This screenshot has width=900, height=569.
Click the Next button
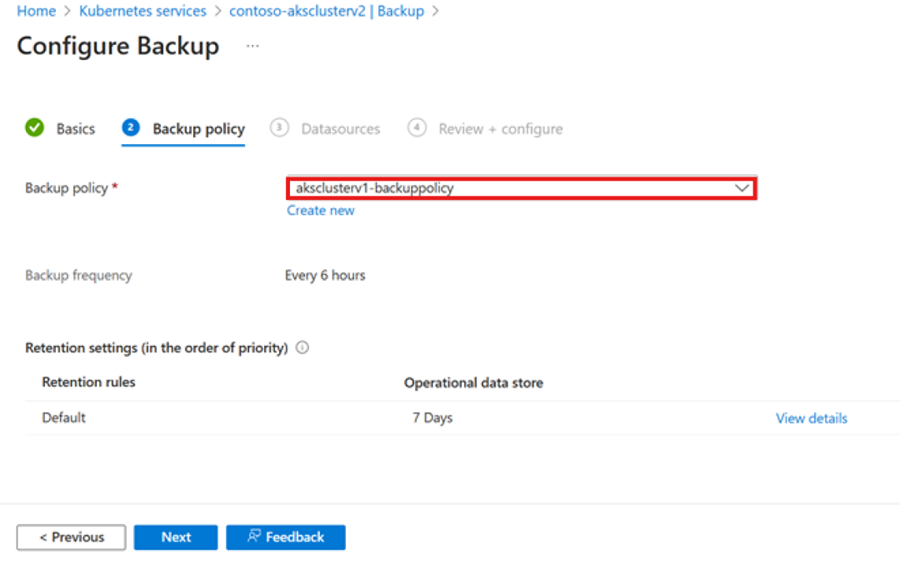[x=176, y=537]
